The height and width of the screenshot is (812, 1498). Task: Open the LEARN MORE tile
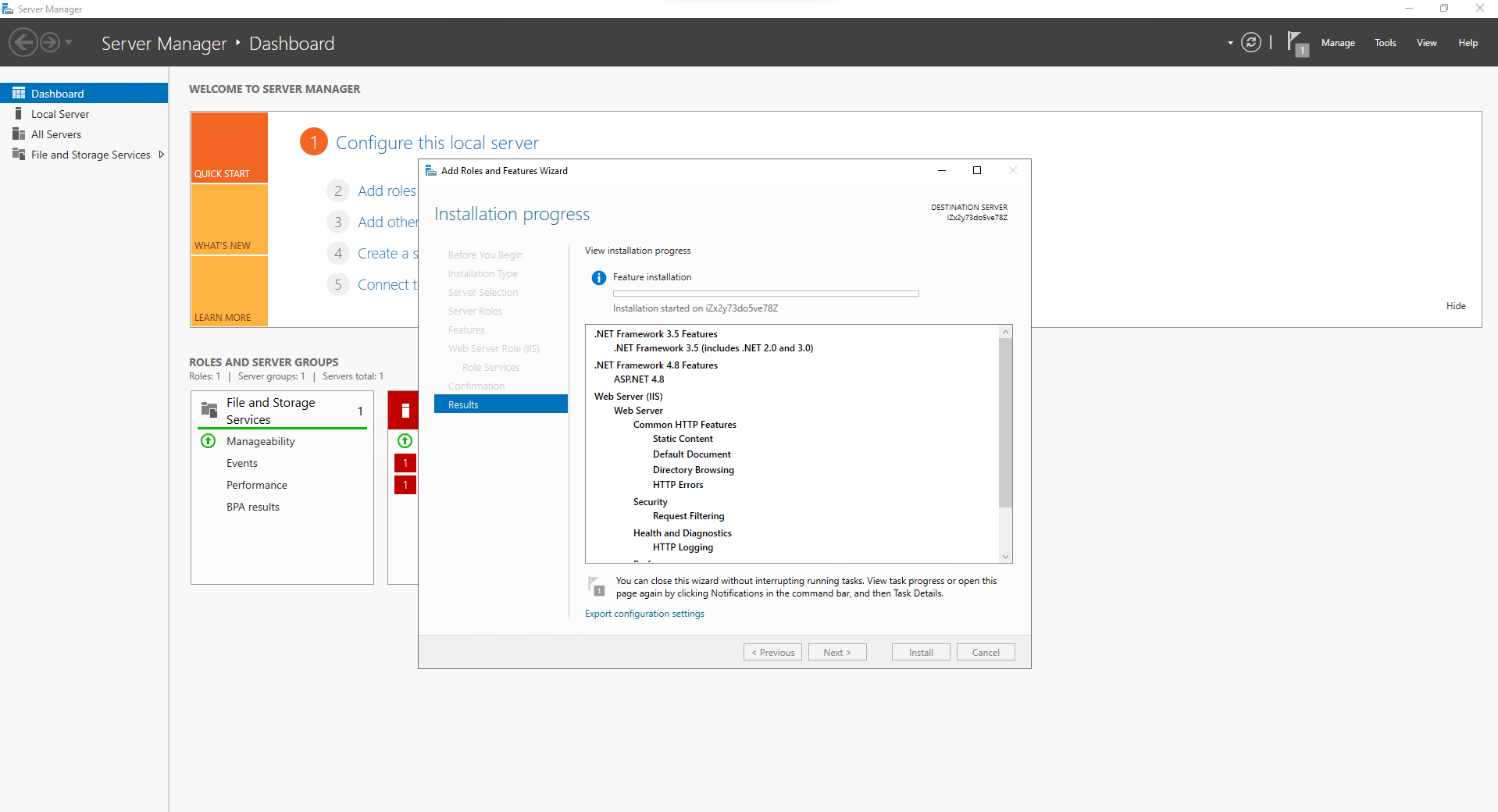point(230,291)
